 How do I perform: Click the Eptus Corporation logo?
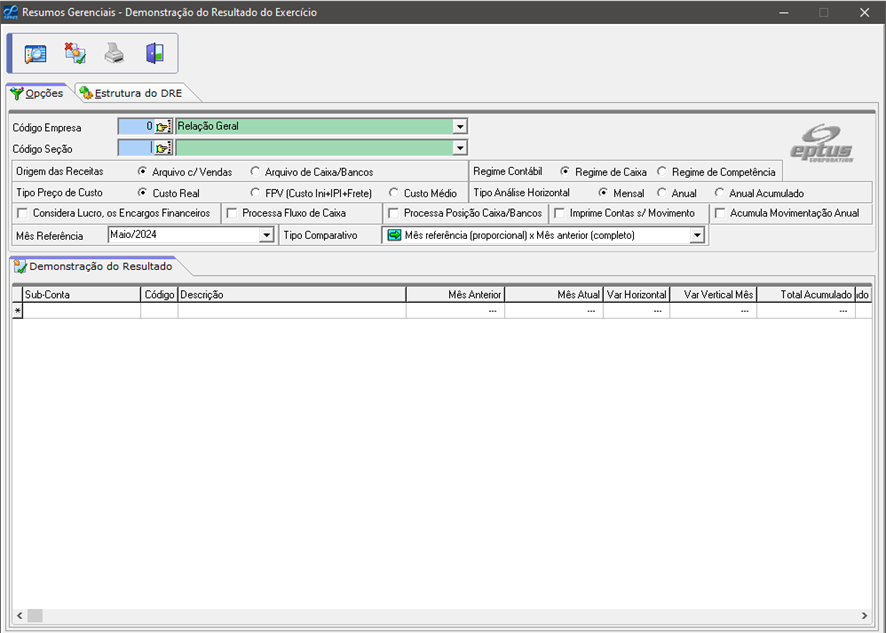point(822,144)
